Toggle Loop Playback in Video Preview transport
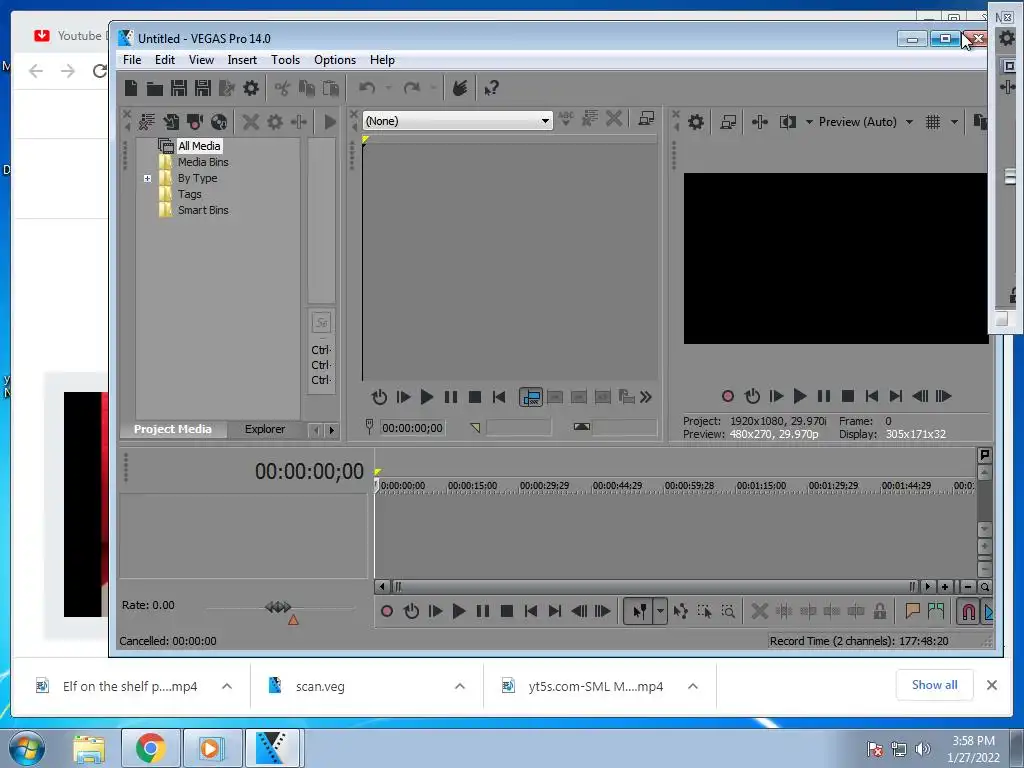This screenshot has width=1024, height=768. coord(752,396)
